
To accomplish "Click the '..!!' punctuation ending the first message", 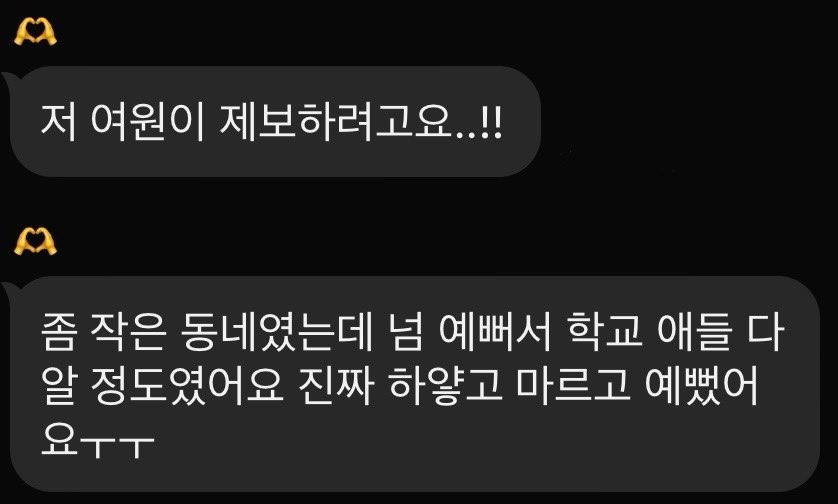I will 479,124.
